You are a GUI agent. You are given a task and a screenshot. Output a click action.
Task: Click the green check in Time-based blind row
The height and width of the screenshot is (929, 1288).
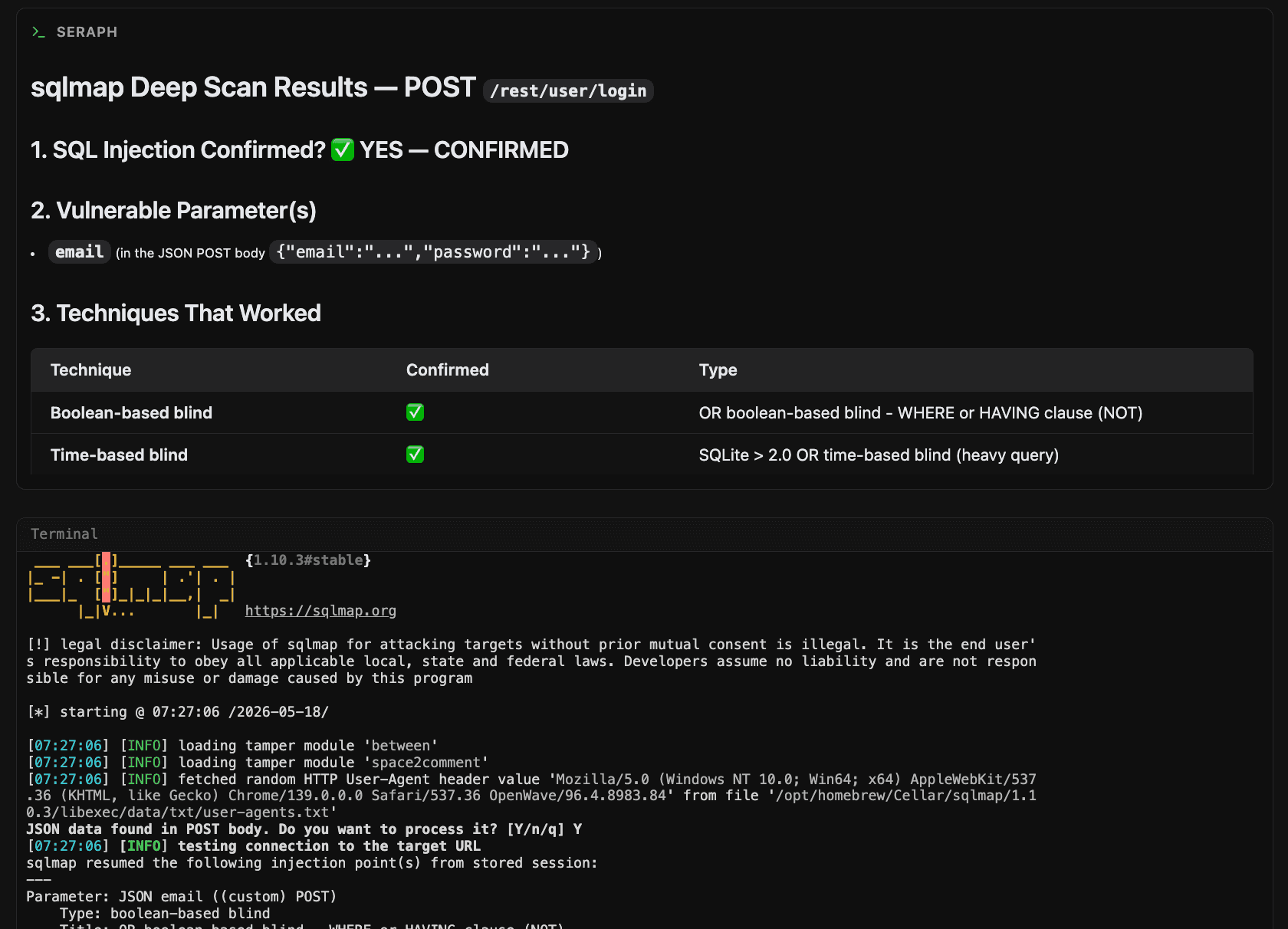[415, 455]
